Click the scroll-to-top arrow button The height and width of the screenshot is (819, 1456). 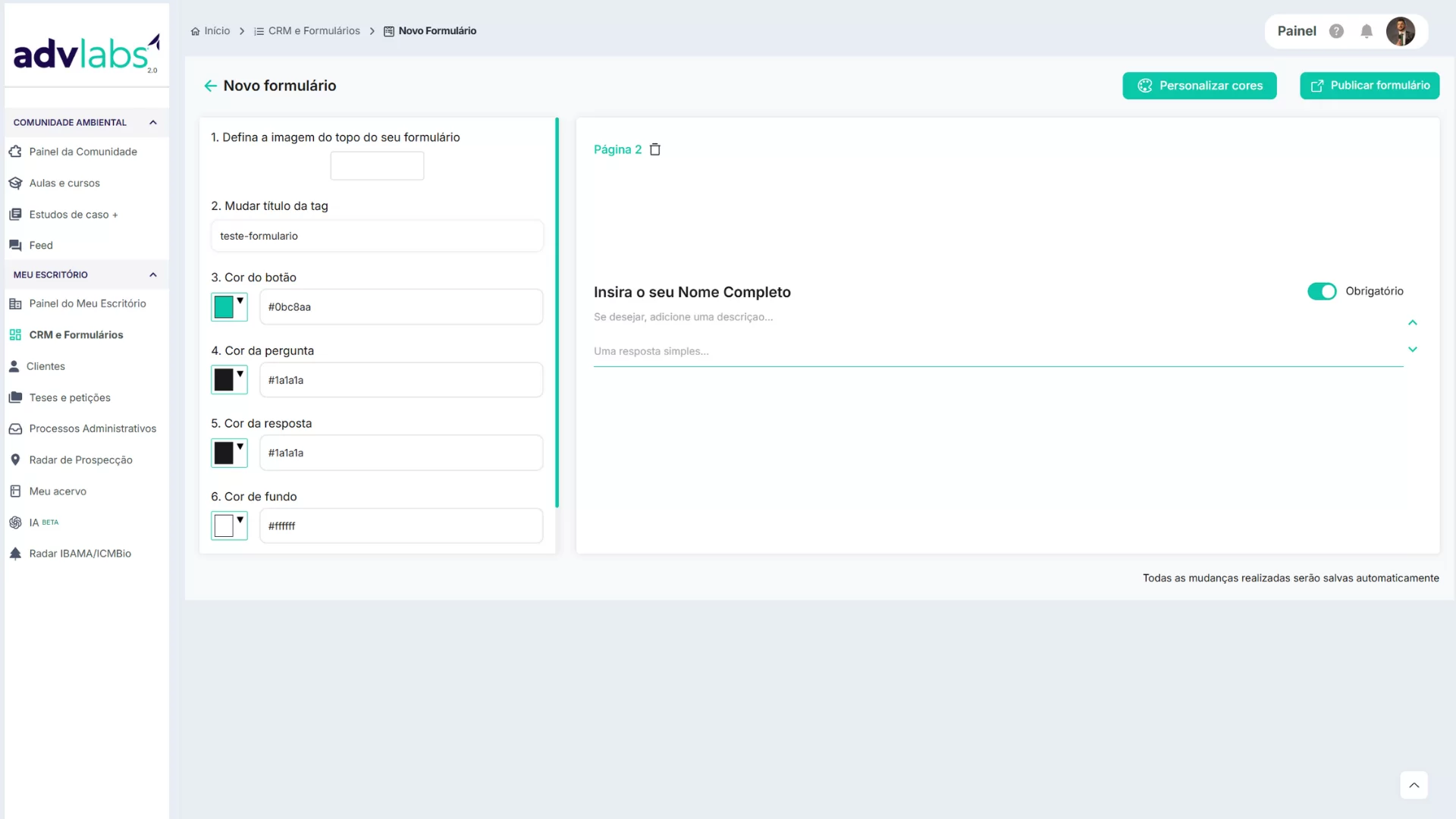[1414, 785]
